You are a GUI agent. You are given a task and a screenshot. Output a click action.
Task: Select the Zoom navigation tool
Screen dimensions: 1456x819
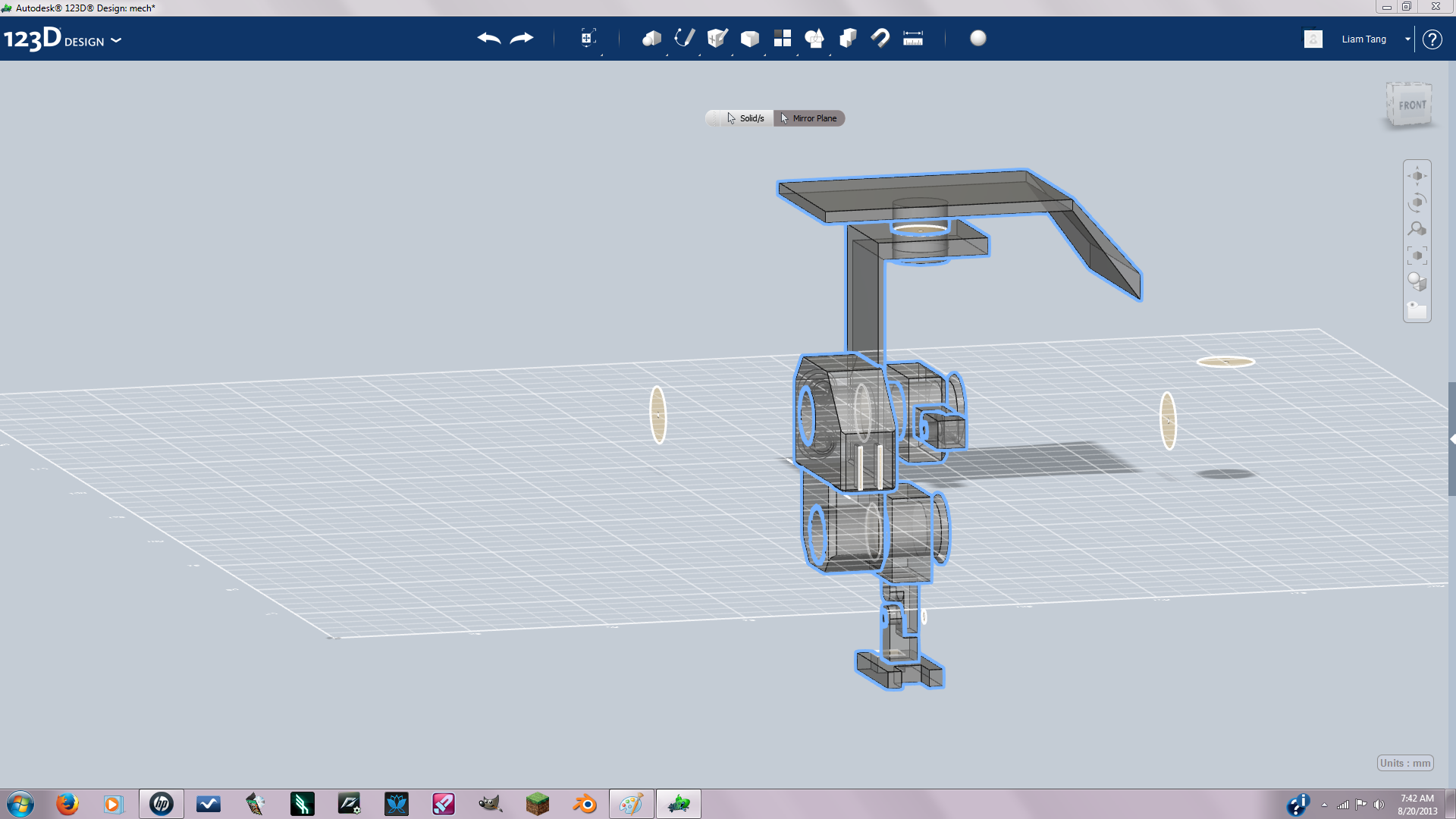pos(1417,229)
